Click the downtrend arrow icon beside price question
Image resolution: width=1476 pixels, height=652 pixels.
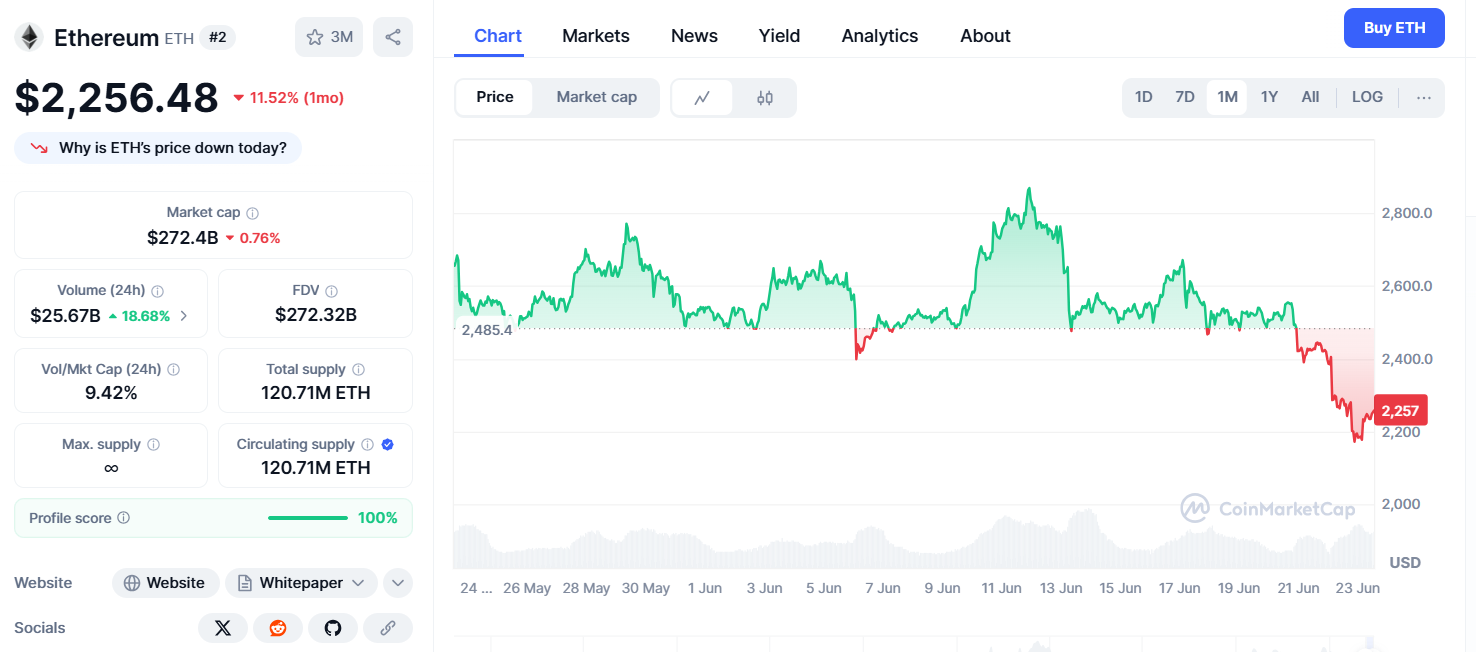coord(39,148)
